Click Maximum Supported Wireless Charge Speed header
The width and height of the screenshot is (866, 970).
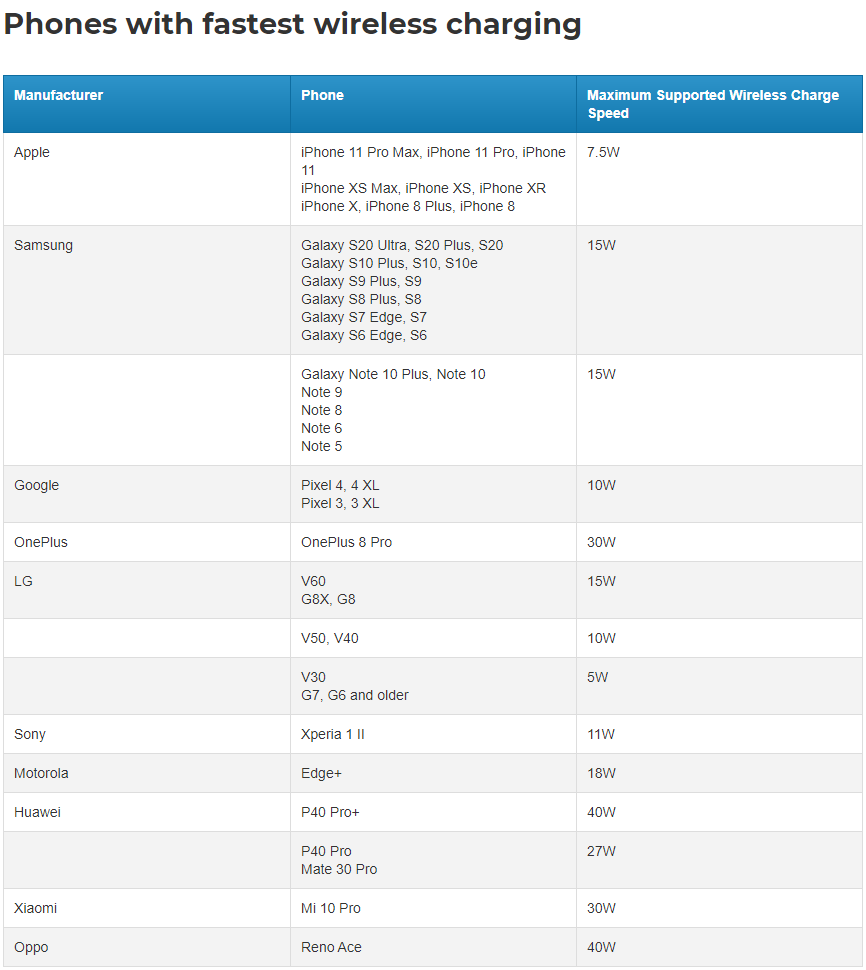click(712, 104)
